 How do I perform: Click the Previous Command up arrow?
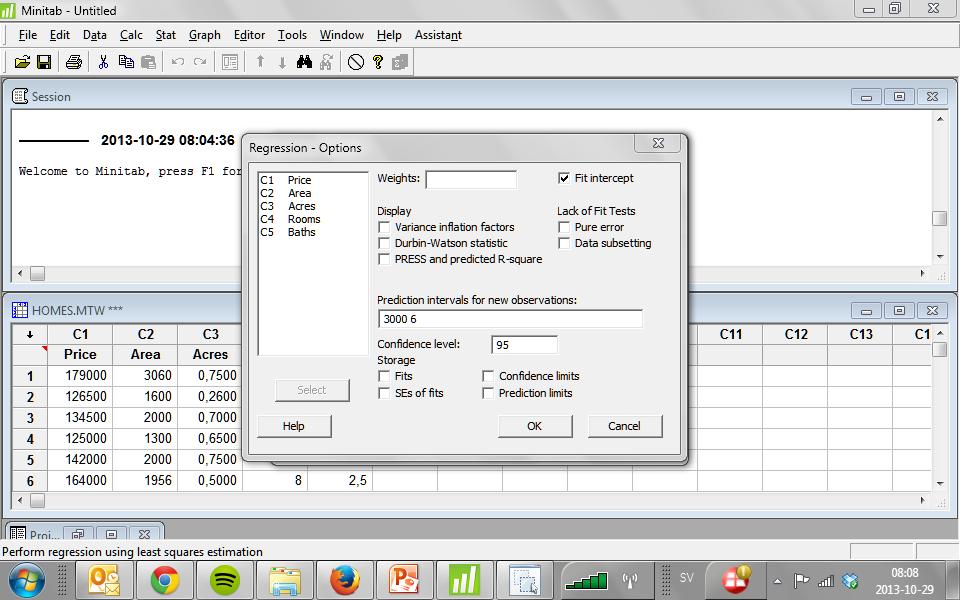point(260,62)
